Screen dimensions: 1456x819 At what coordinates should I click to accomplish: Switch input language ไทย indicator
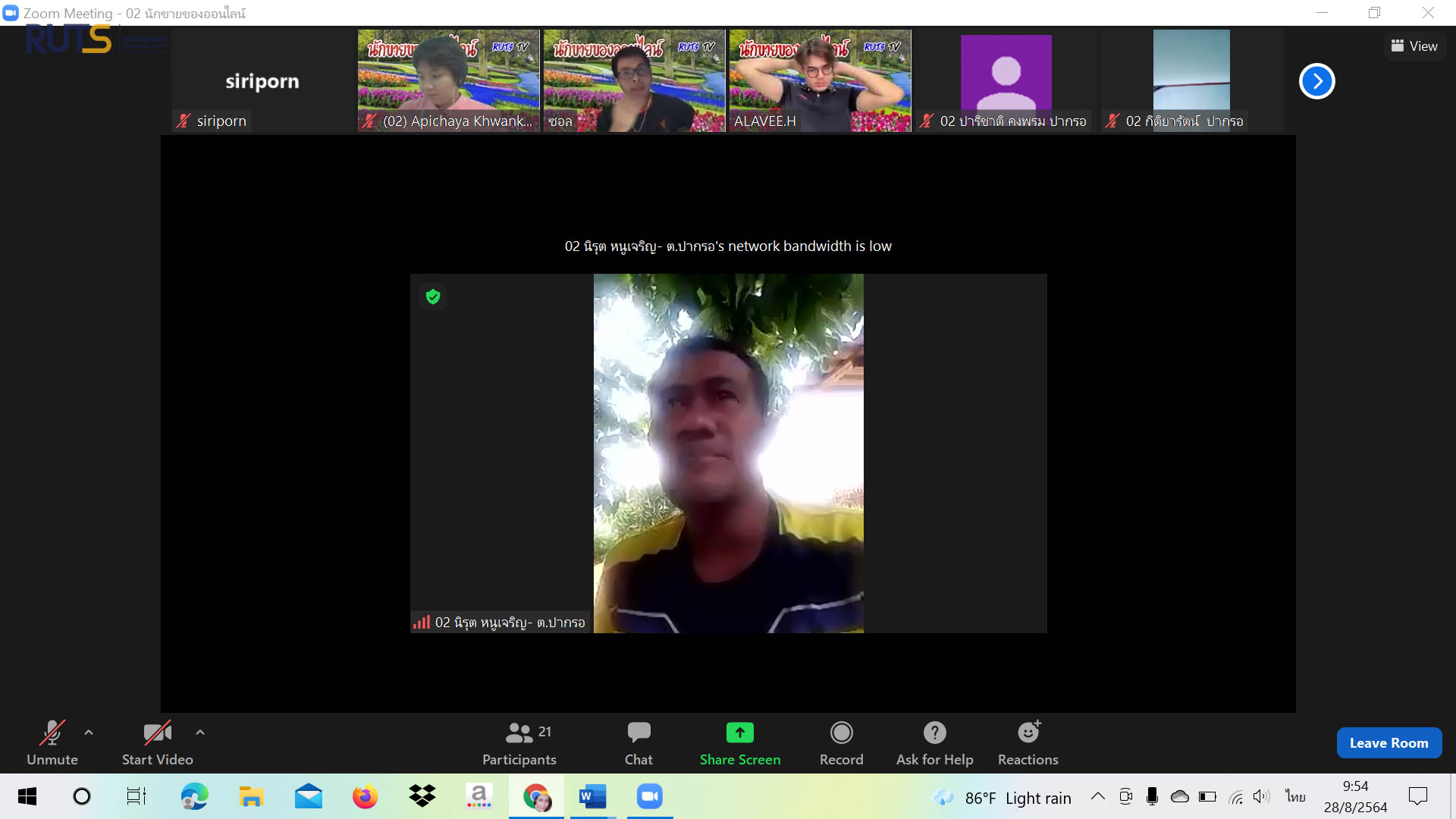pos(1295,796)
